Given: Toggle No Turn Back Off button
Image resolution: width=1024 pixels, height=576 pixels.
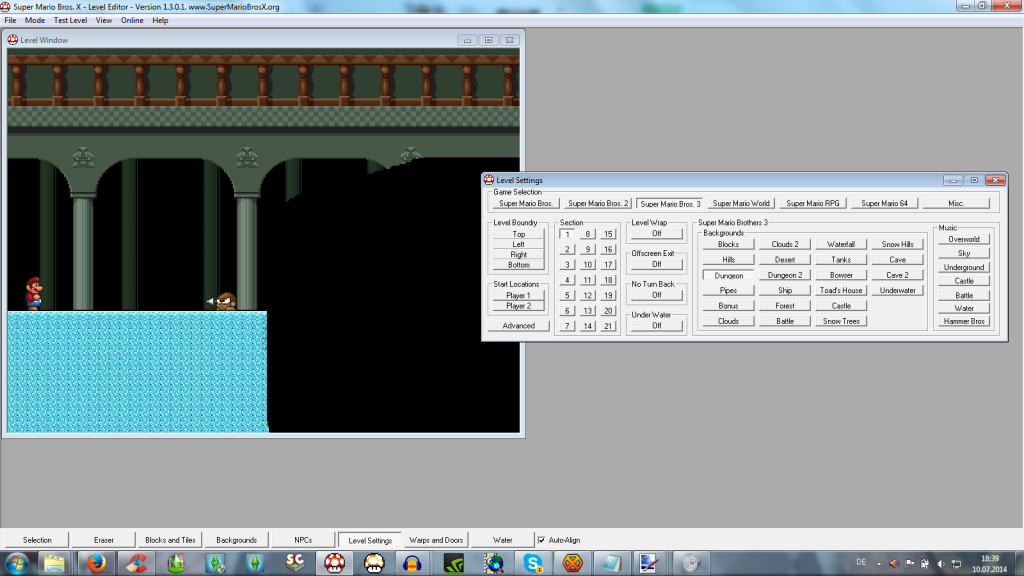Looking at the screenshot, I should [656, 295].
